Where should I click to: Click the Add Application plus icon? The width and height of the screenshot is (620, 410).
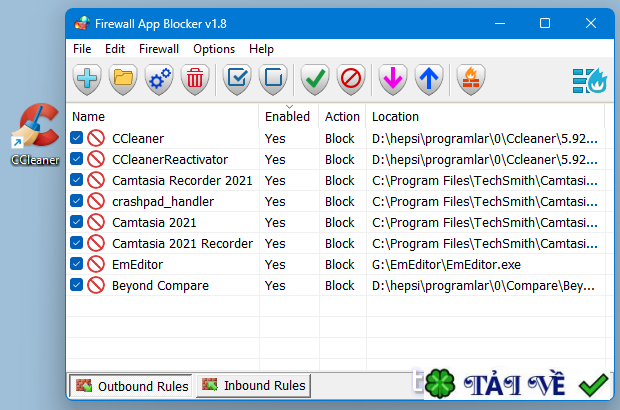coord(87,79)
